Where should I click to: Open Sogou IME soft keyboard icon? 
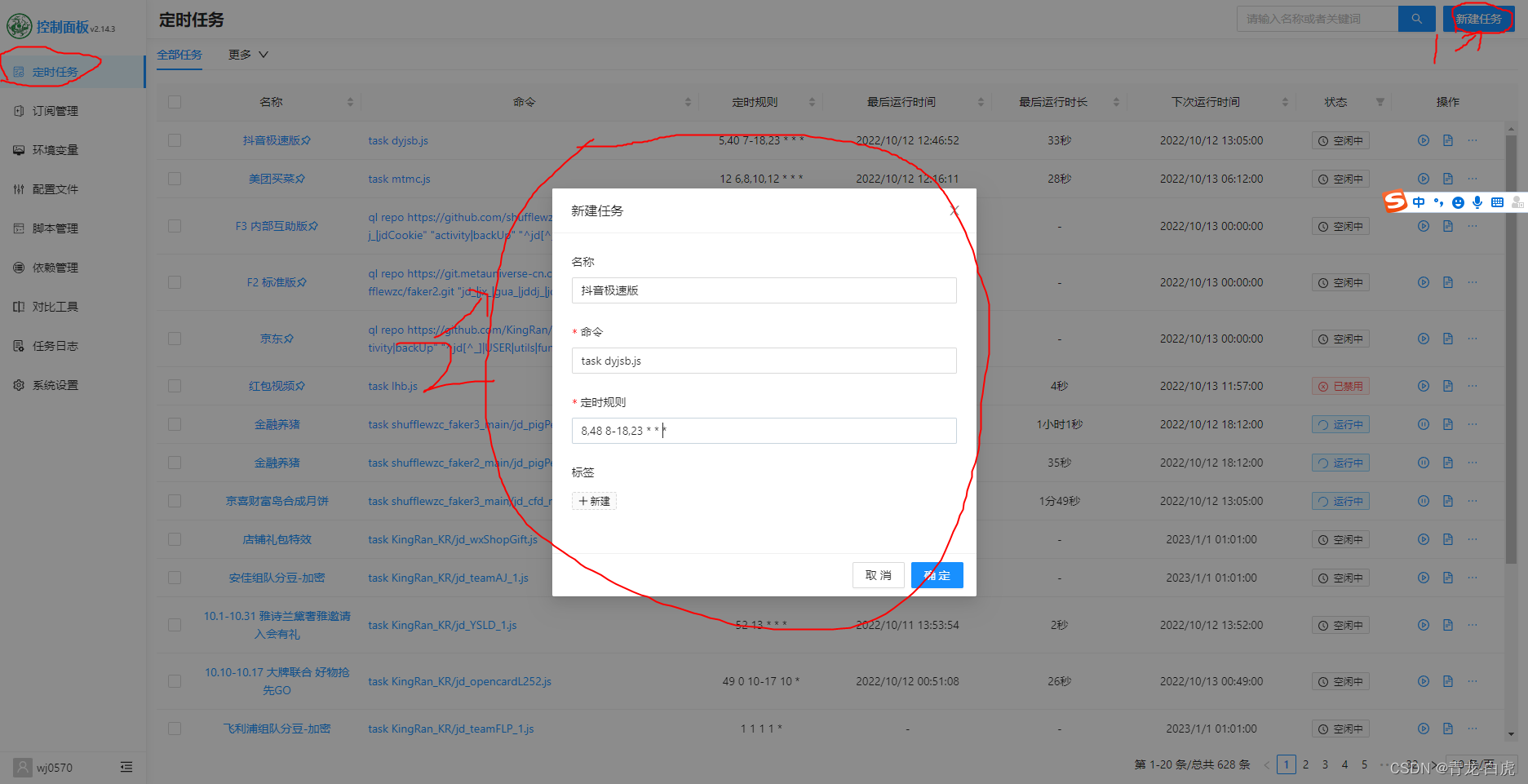[1497, 202]
